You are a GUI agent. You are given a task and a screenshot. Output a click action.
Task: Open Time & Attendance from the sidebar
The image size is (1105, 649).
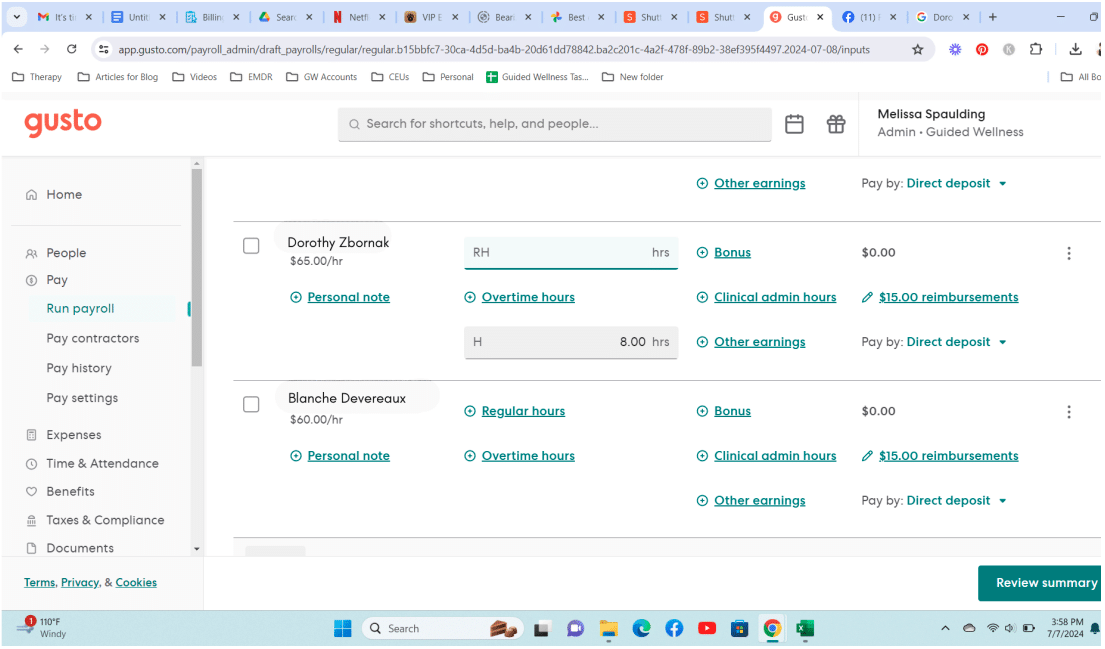tap(34, 463)
